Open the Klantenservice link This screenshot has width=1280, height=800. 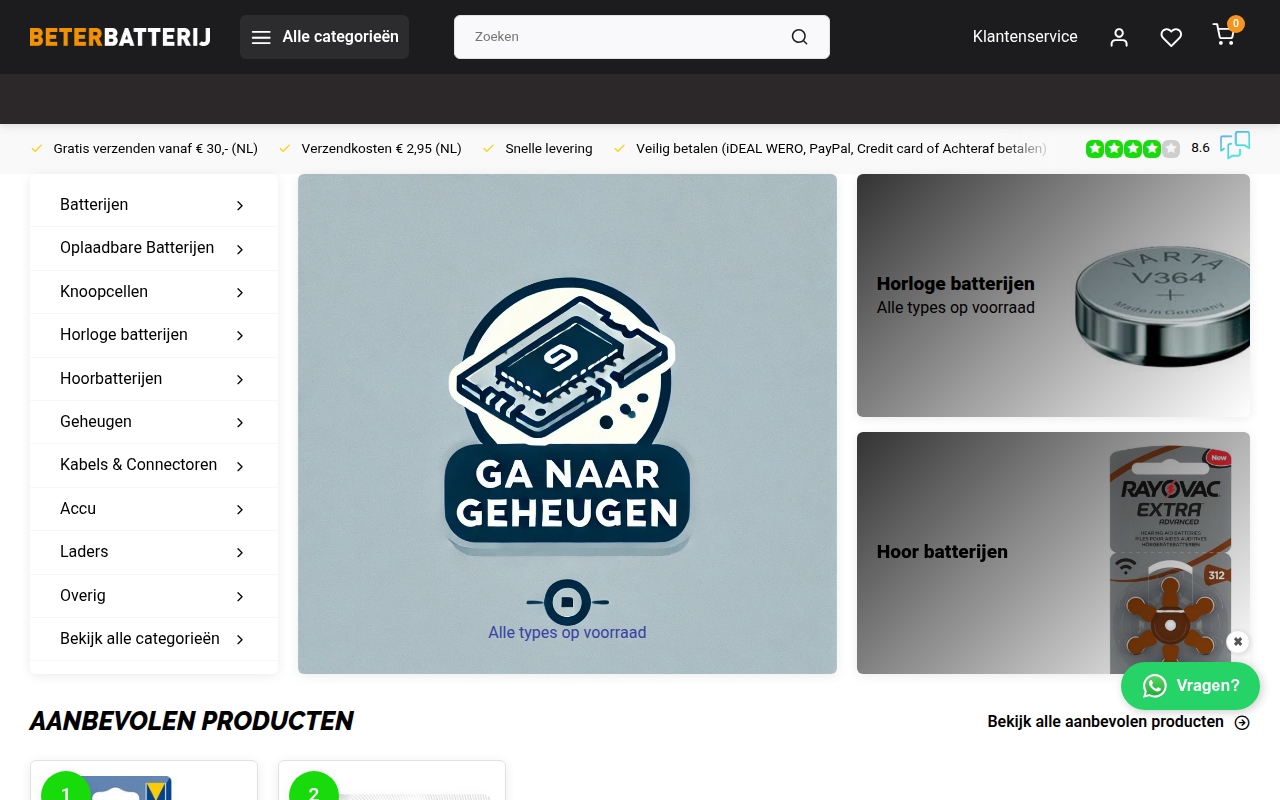tap(1025, 37)
